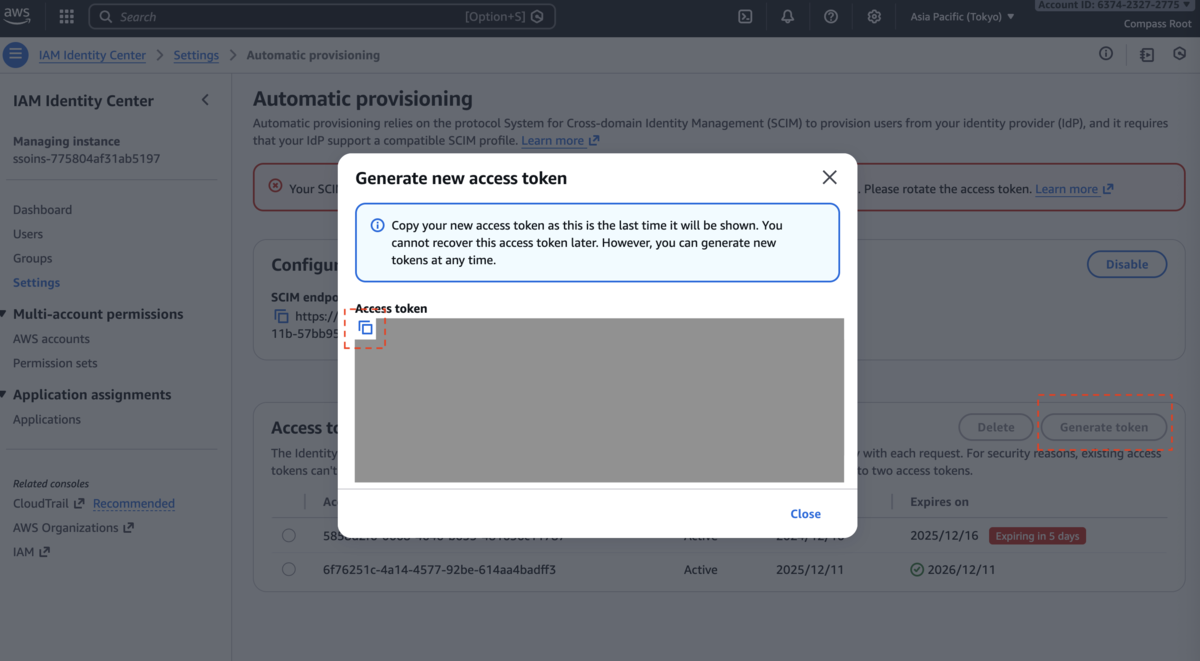Viewport: 1200px width, 661px height.
Task: Go to IAM Identity Center breadcrumb
Action: click(x=92, y=55)
